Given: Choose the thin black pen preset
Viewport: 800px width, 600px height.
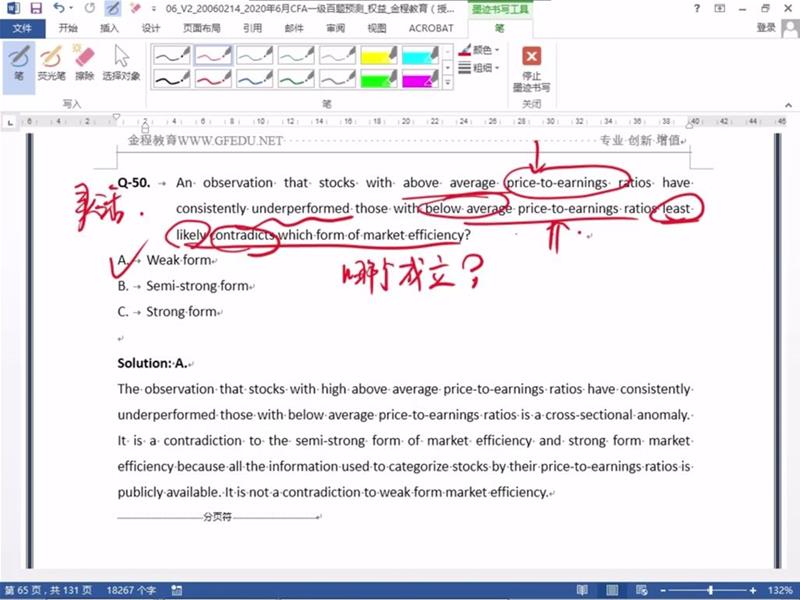Looking at the screenshot, I should coord(172,55).
